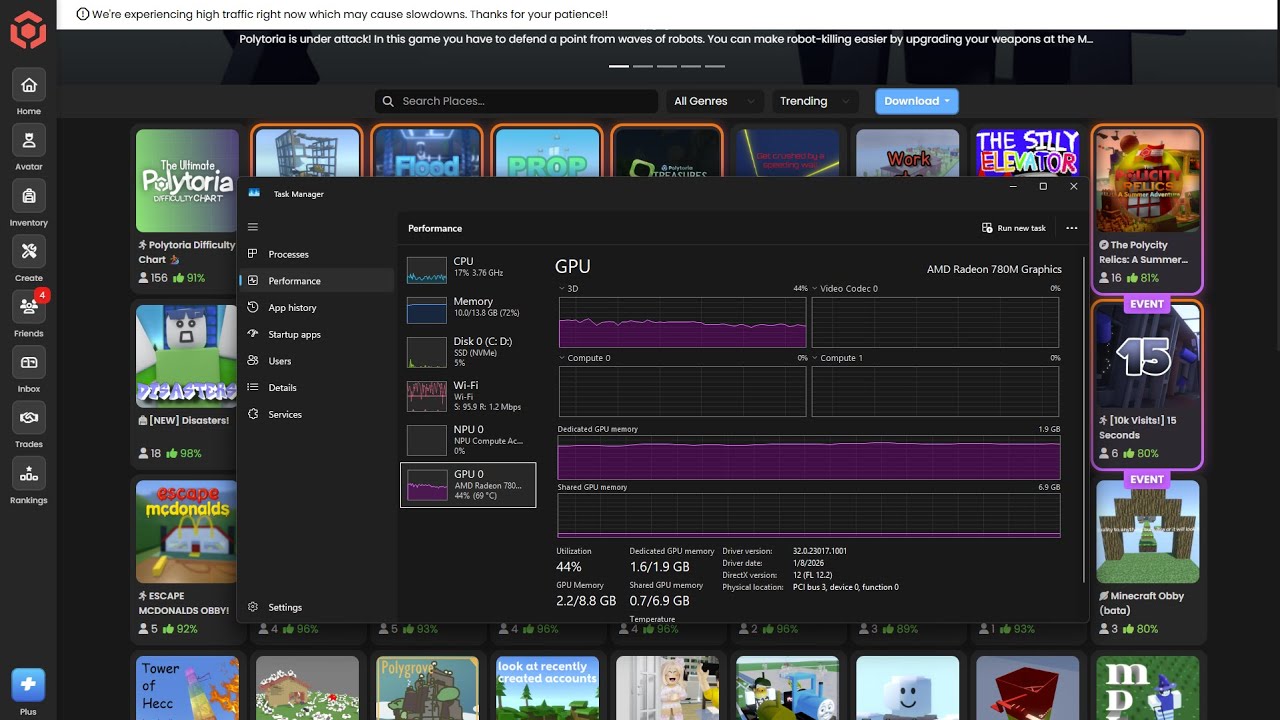This screenshot has height=720, width=1280.
Task: Select NPU 0 performance entry
Action: coord(468,440)
